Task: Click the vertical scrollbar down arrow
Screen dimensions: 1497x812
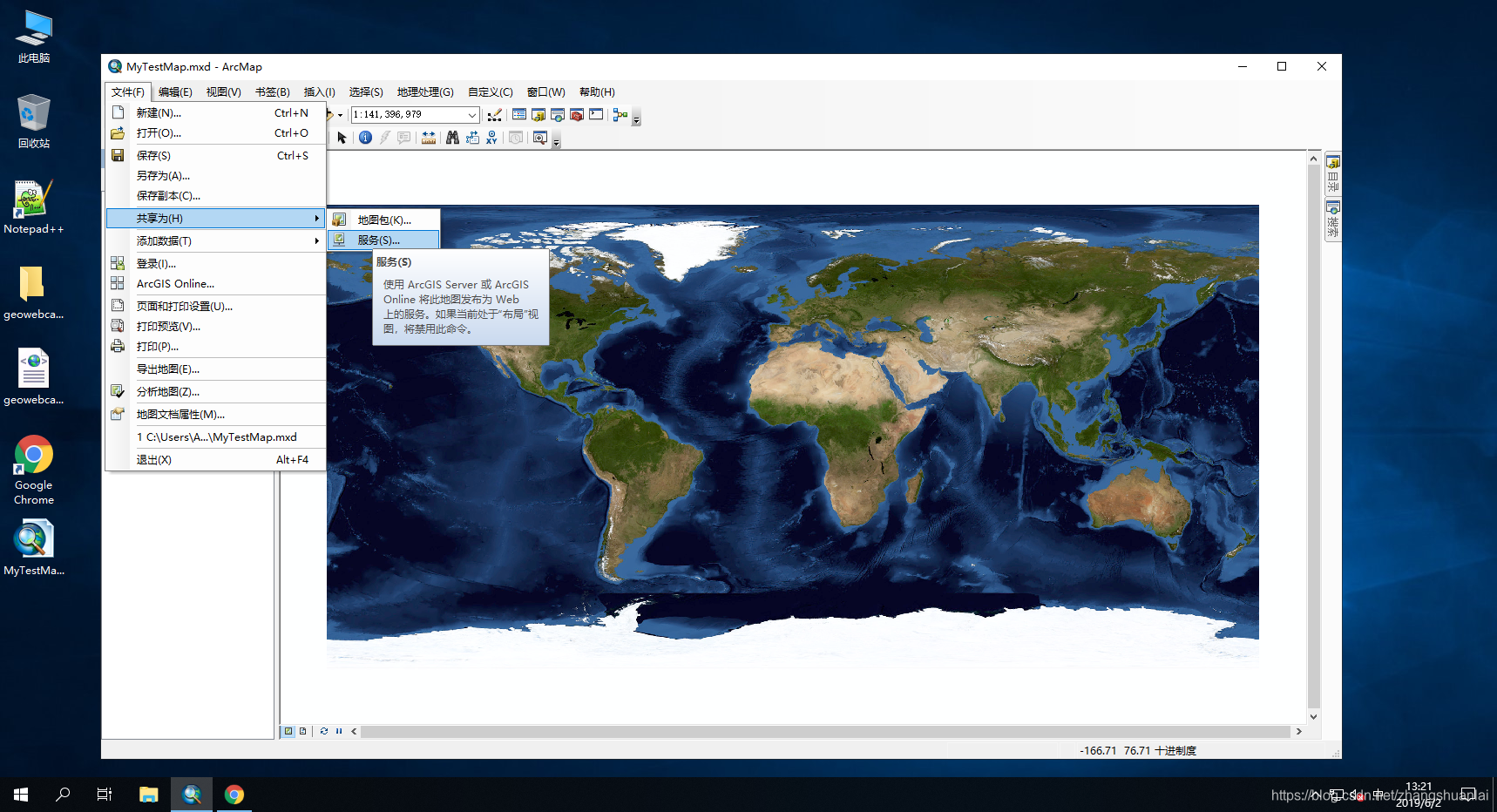Action: pos(1314,717)
